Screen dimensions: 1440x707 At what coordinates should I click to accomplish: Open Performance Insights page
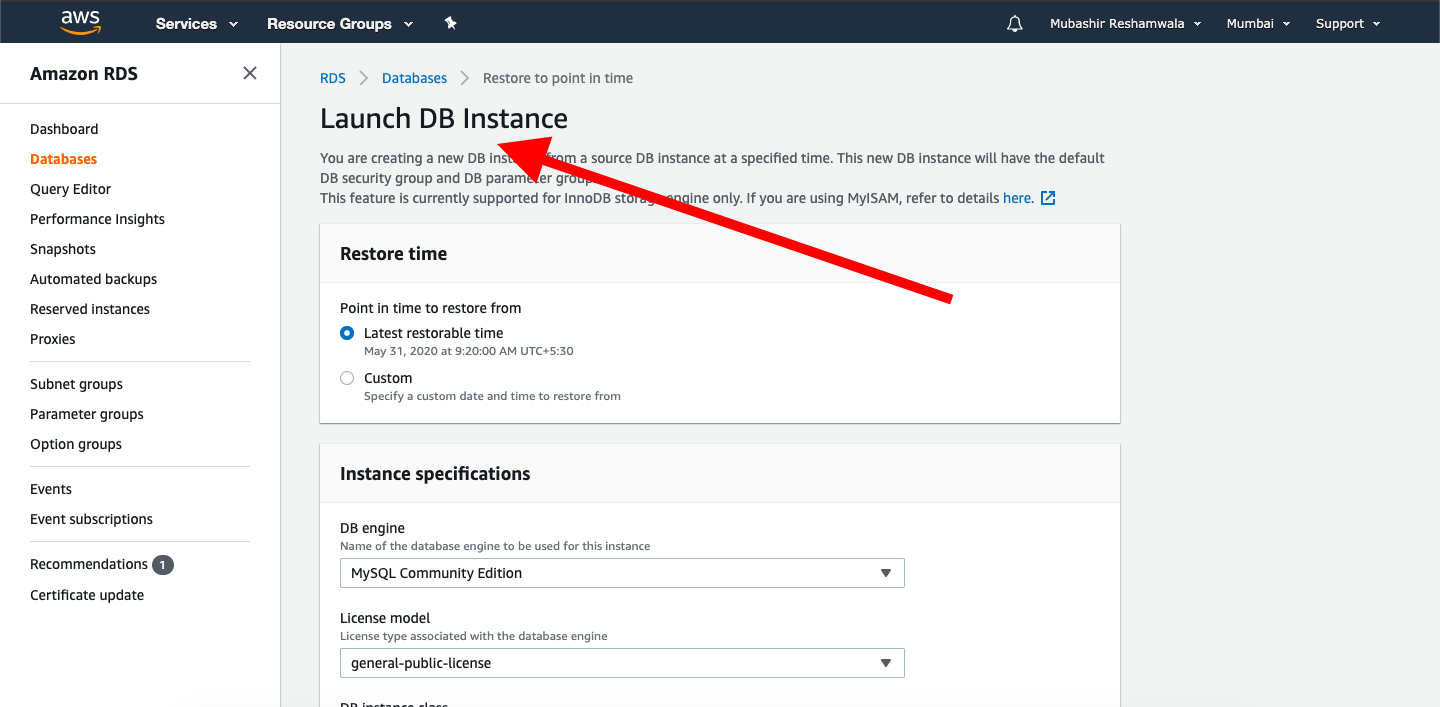tap(97, 219)
